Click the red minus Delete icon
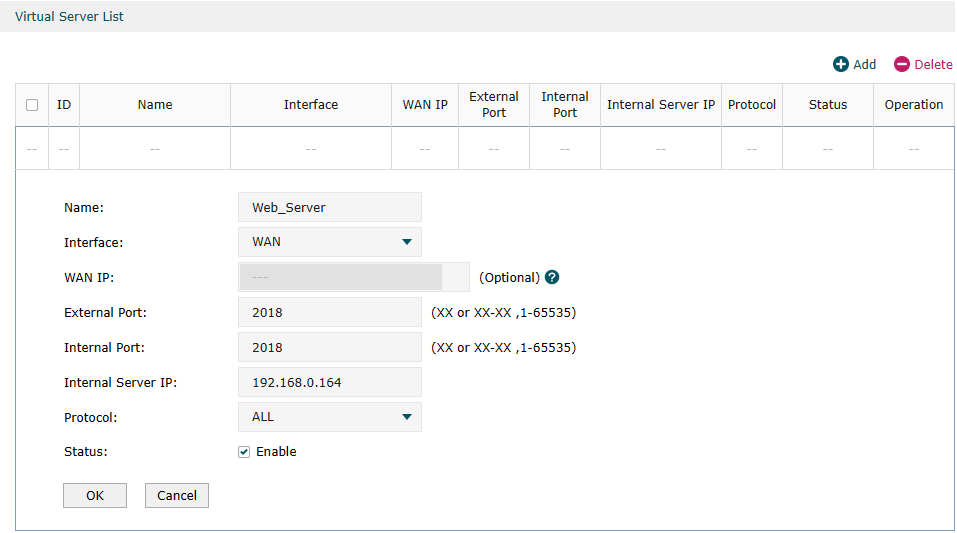The width and height of the screenshot is (957, 533). [x=902, y=64]
